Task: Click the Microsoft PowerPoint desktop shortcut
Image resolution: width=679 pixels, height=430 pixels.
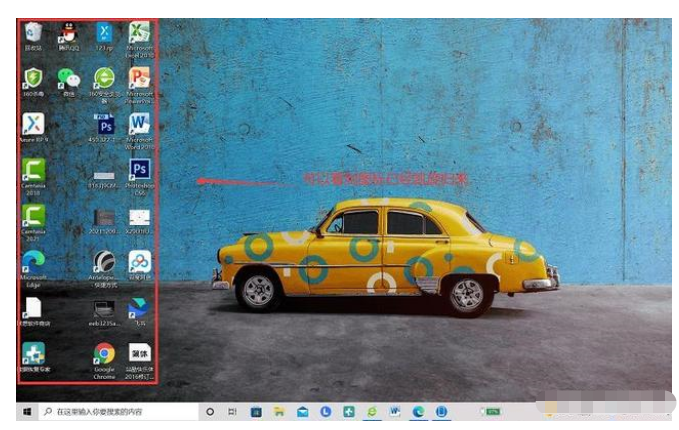Action: (x=139, y=78)
